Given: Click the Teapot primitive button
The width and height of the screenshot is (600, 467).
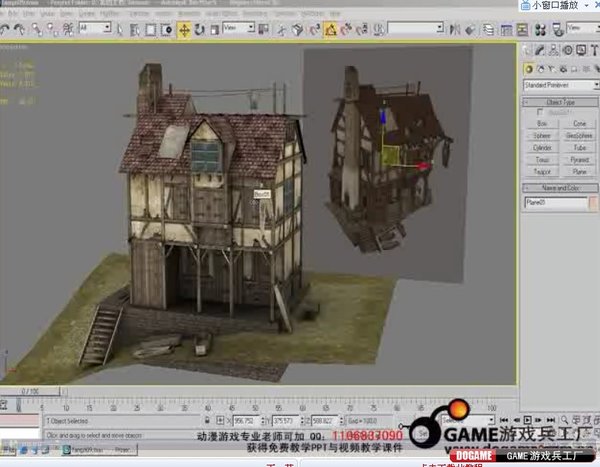Looking at the screenshot, I should (542, 171).
